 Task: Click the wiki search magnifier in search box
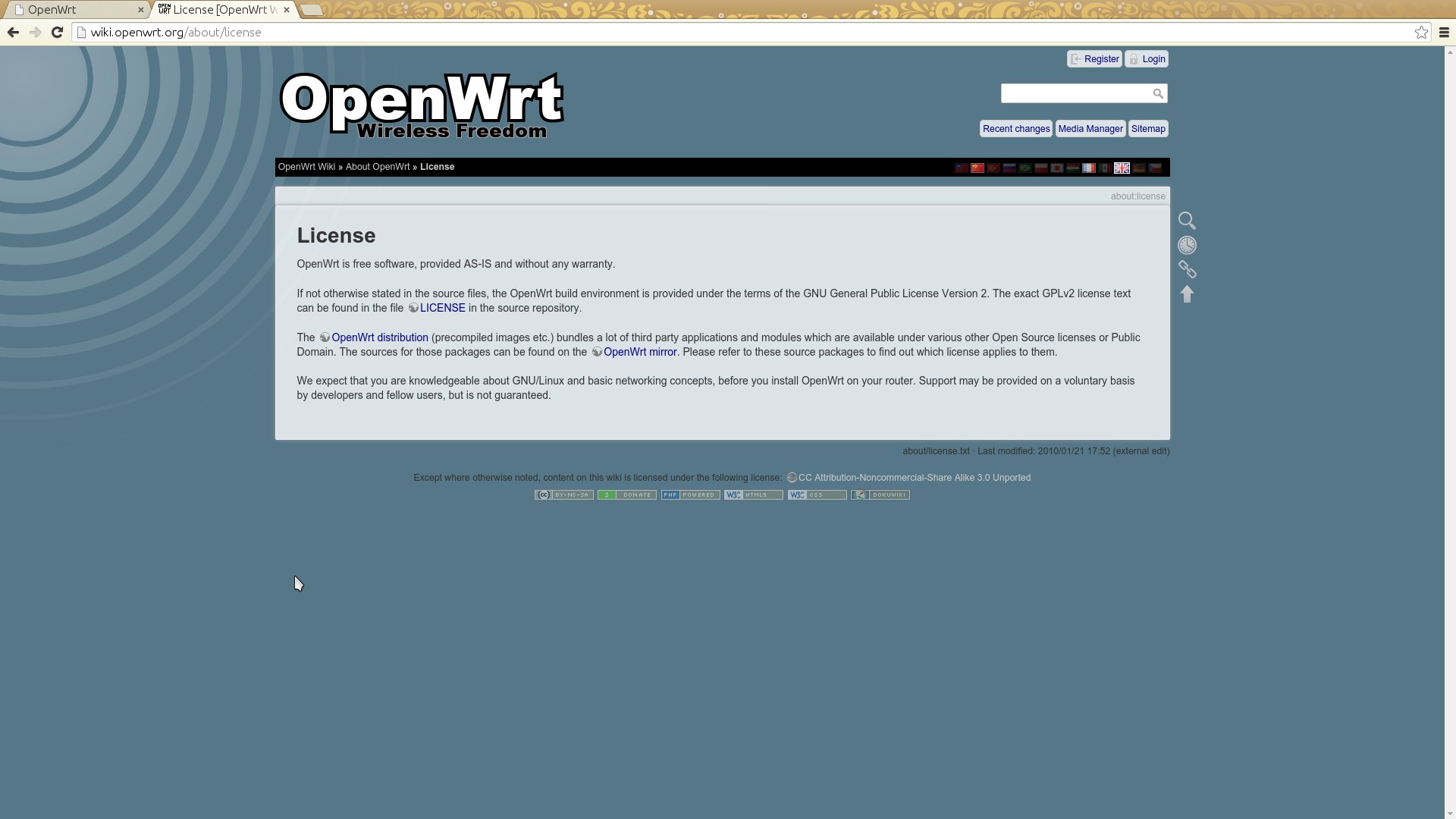(x=1158, y=93)
